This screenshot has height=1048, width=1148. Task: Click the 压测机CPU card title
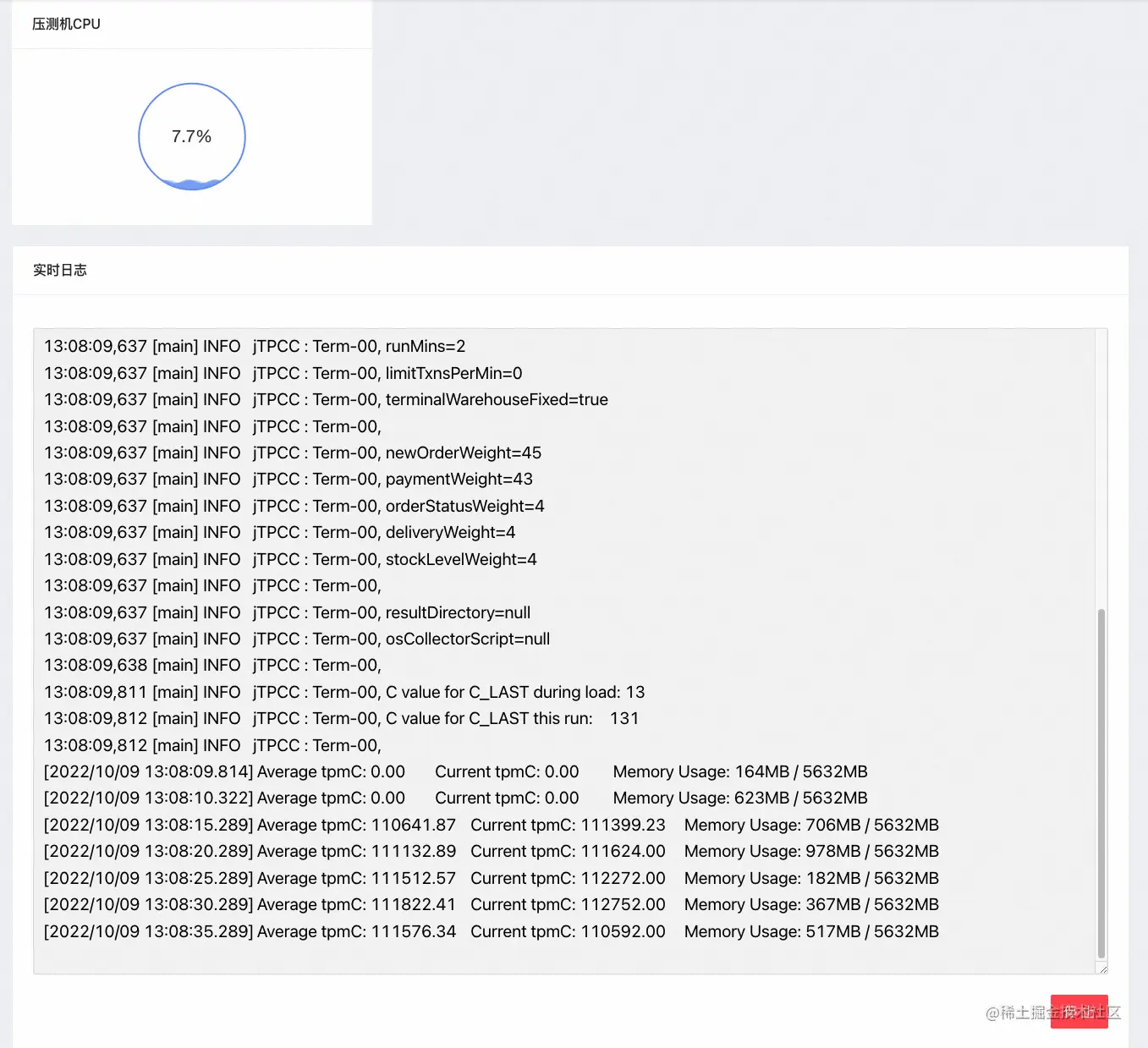point(66,24)
